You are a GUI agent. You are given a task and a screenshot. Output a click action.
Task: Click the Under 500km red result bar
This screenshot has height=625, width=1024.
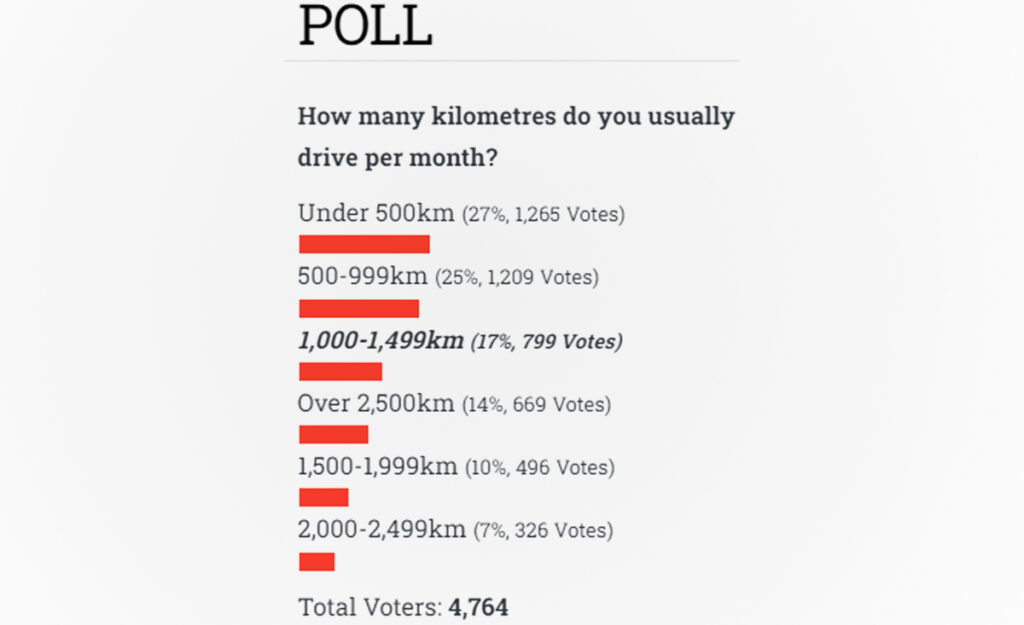(364, 244)
